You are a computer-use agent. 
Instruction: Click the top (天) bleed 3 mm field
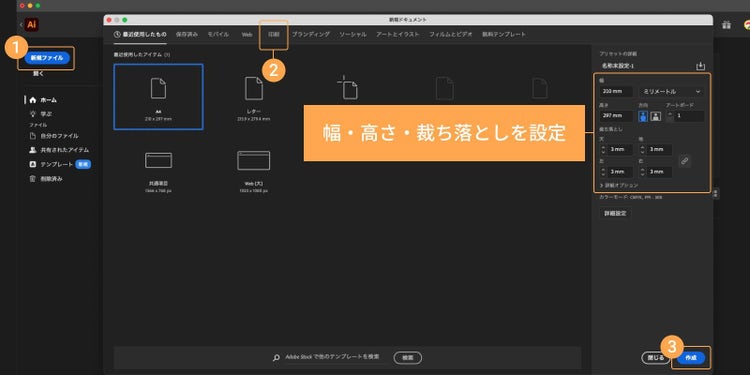click(620, 150)
